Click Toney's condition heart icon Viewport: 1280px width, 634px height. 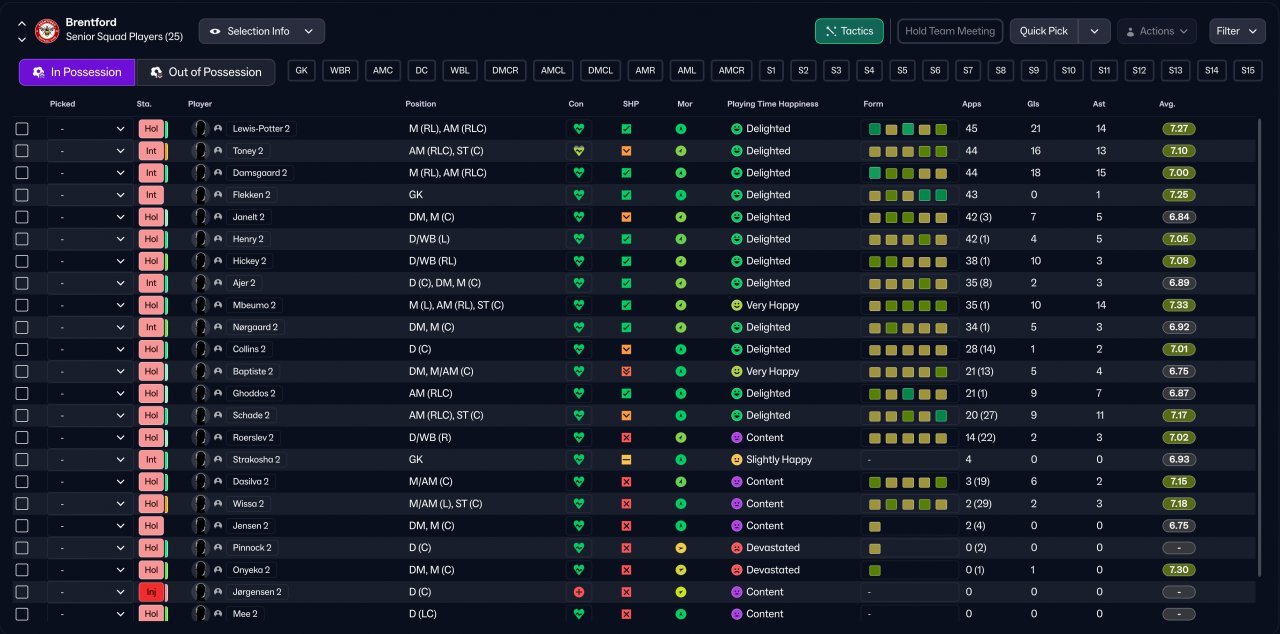[x=578, y=151]
